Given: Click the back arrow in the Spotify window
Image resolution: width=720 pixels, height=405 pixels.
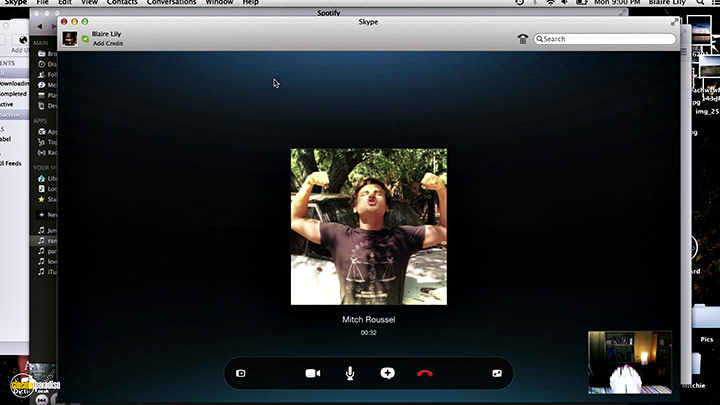Looking at the screenshot, I should click(39, 27).
